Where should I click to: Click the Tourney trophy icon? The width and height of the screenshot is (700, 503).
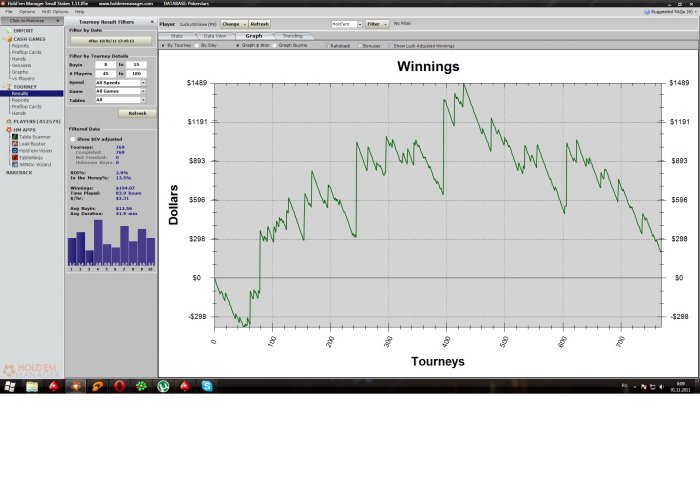8,87
